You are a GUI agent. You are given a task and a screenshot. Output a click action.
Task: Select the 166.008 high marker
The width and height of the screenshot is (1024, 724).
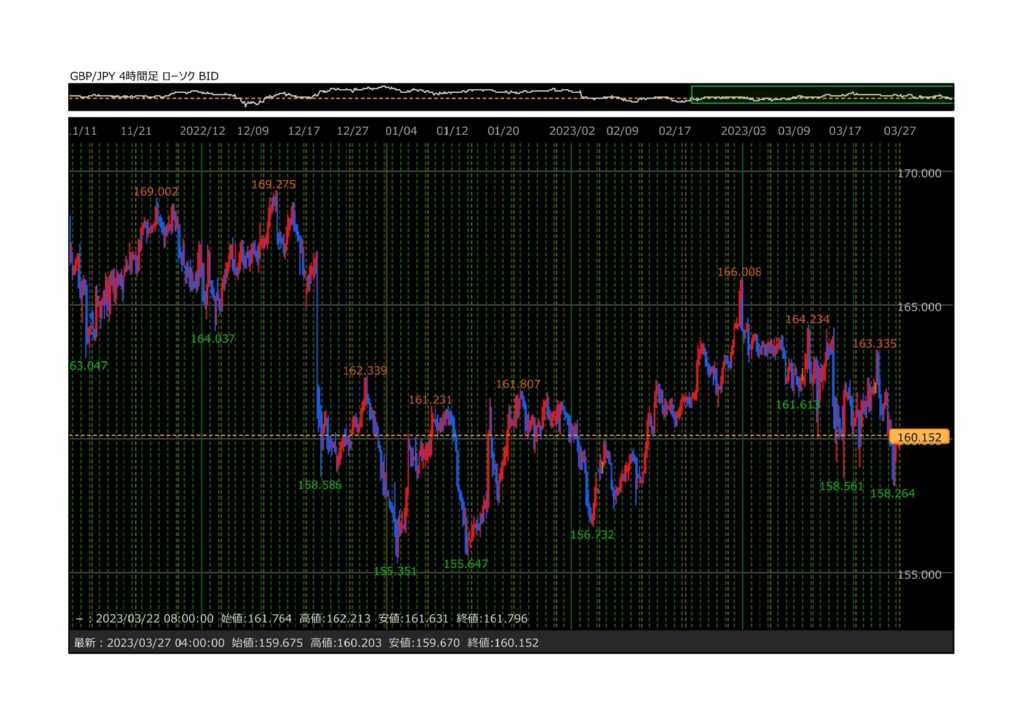(x=739, y=272)
